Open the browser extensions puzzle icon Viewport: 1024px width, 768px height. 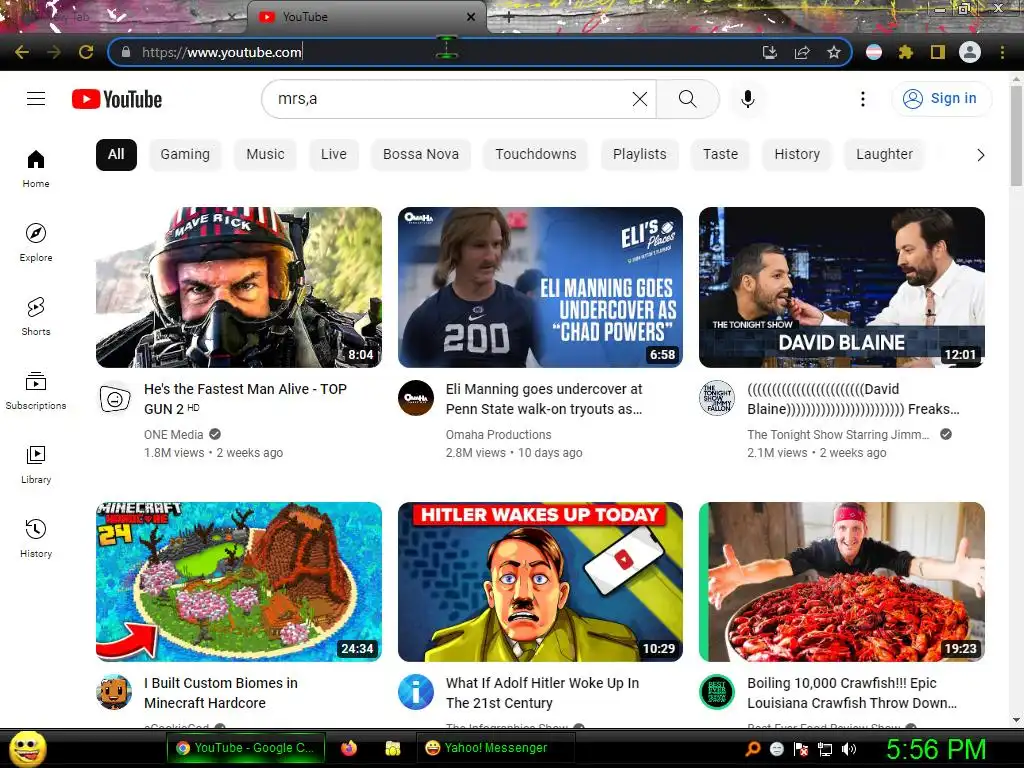tap(906, 52)
